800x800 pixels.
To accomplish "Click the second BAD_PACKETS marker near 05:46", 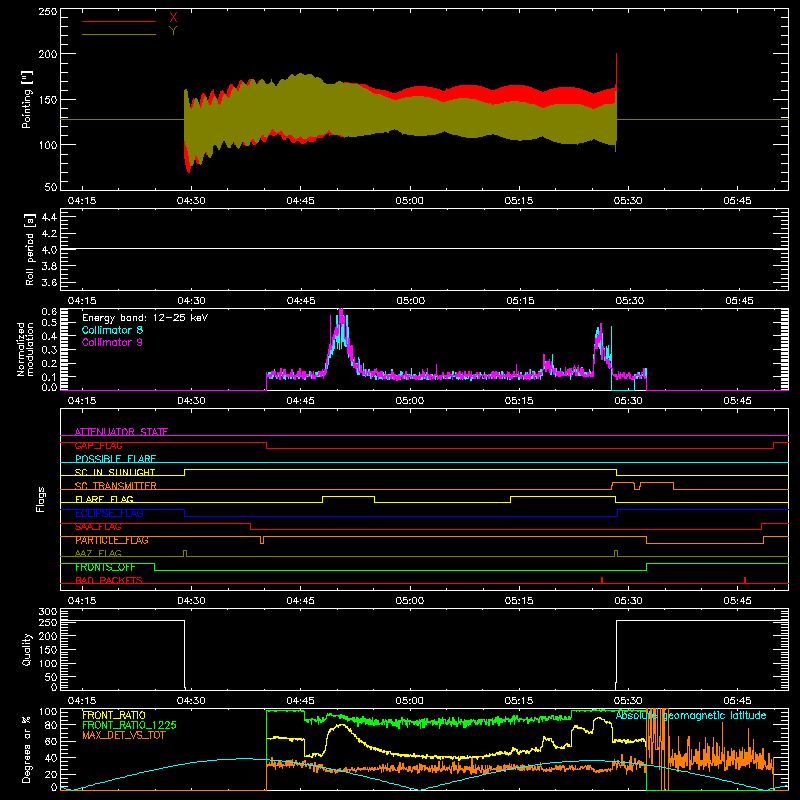I will click(x=745, y=580).
